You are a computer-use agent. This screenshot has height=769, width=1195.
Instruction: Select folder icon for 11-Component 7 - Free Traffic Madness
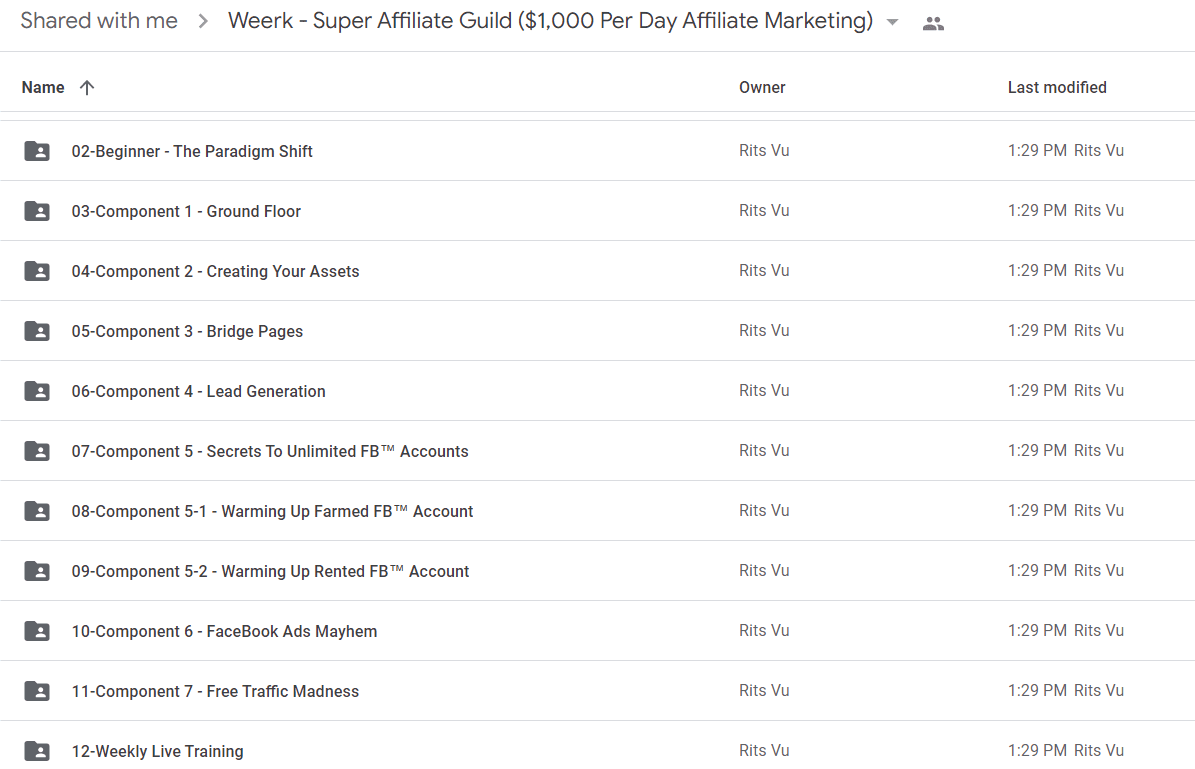(37, 691)
